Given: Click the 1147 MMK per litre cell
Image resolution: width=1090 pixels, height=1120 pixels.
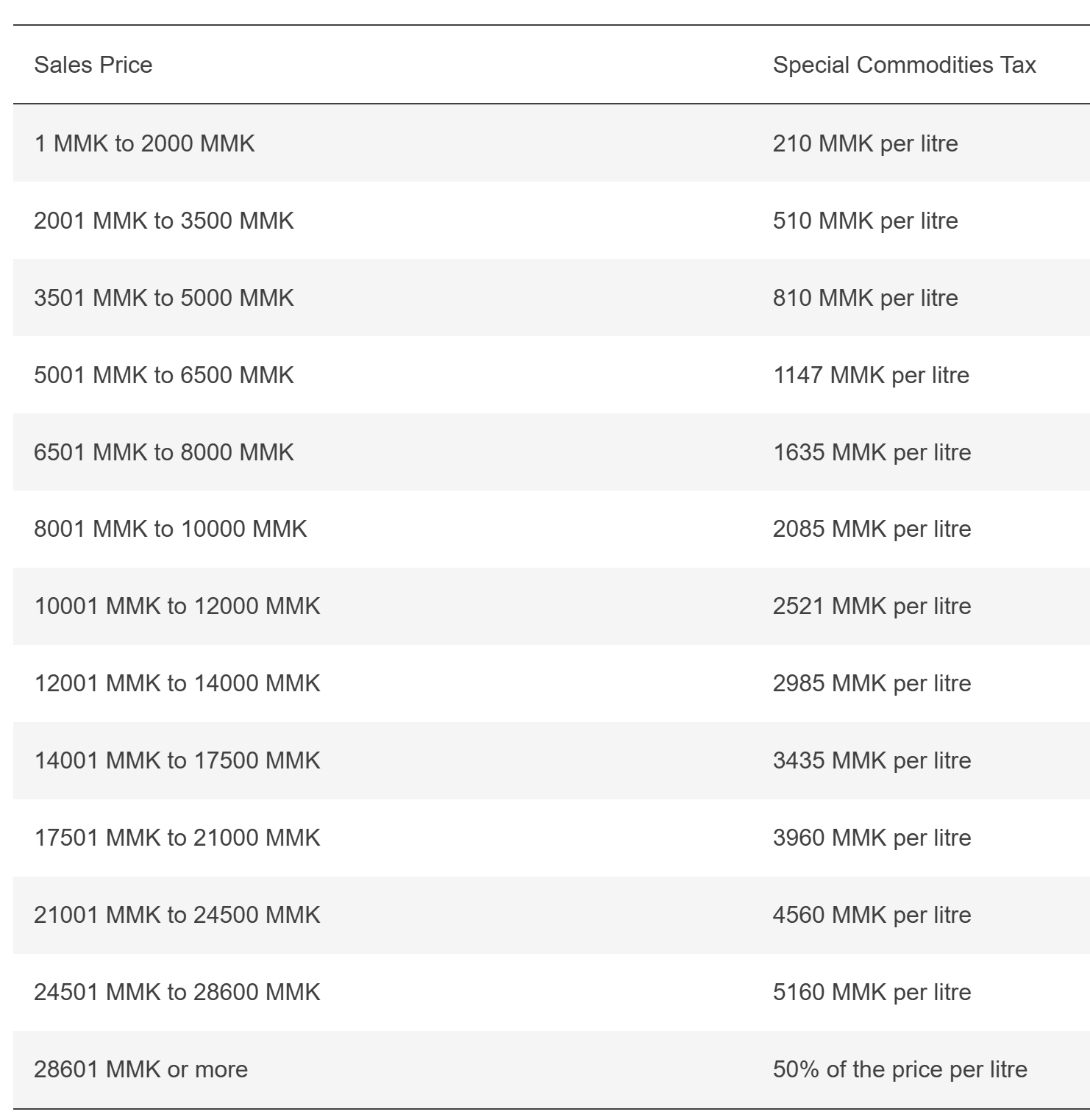Looking at the screenshot, I should (871, 375).
